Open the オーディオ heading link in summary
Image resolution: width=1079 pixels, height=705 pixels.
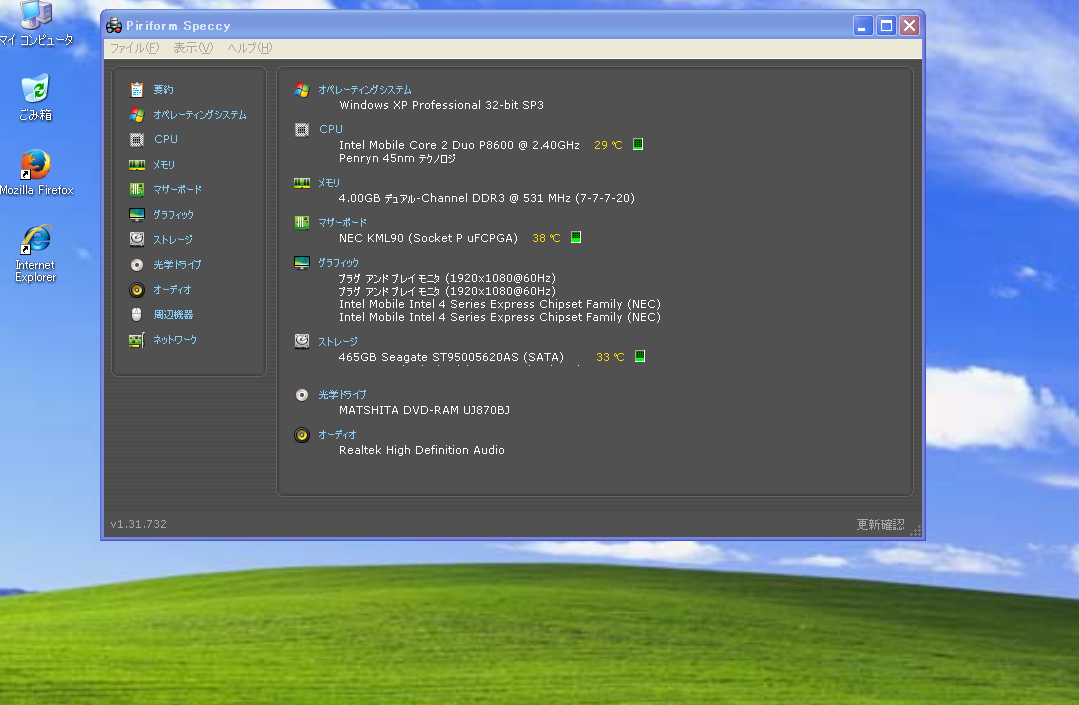tap(337, 435)
